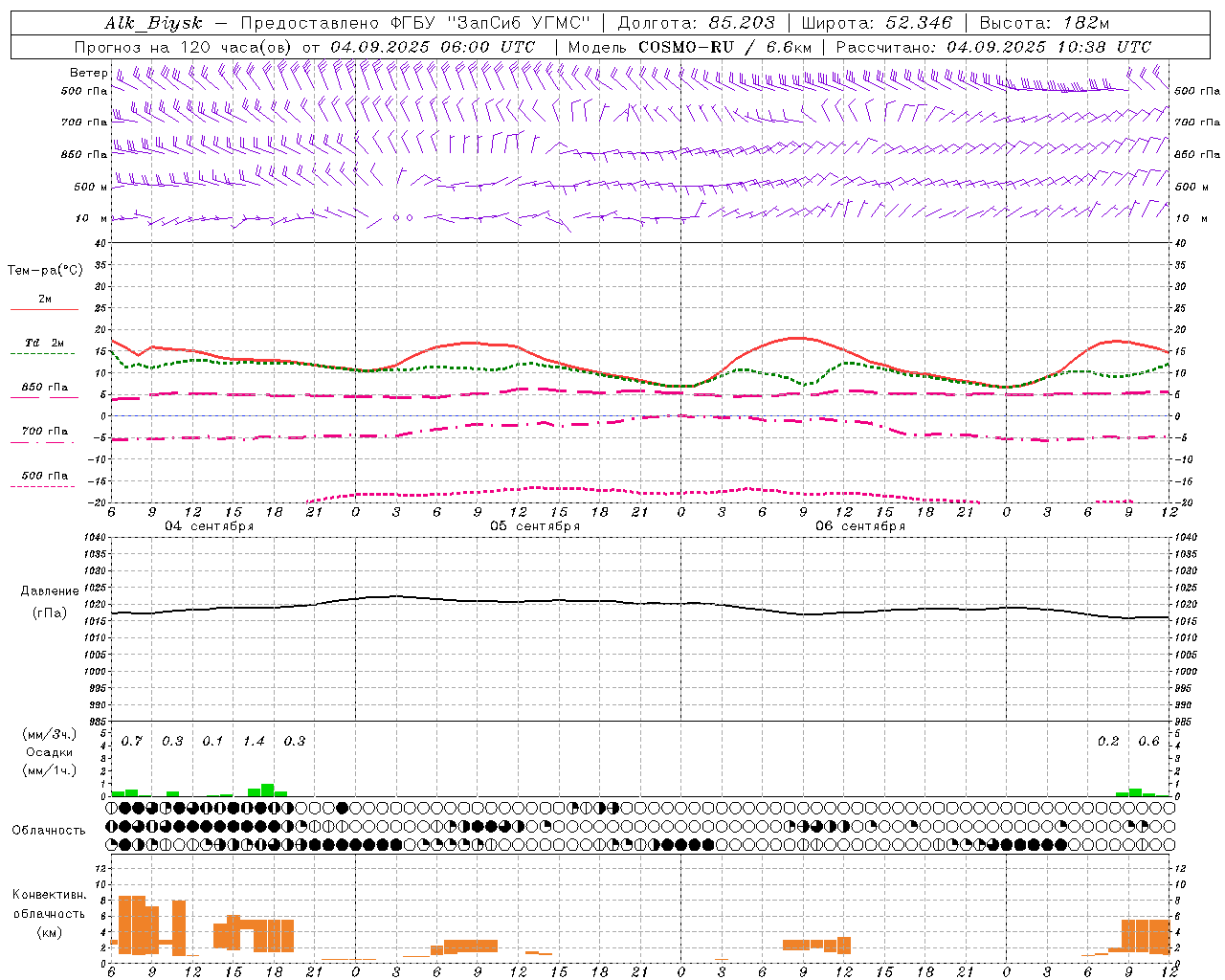Click the precipitation value '0.1'

point(212,742)
